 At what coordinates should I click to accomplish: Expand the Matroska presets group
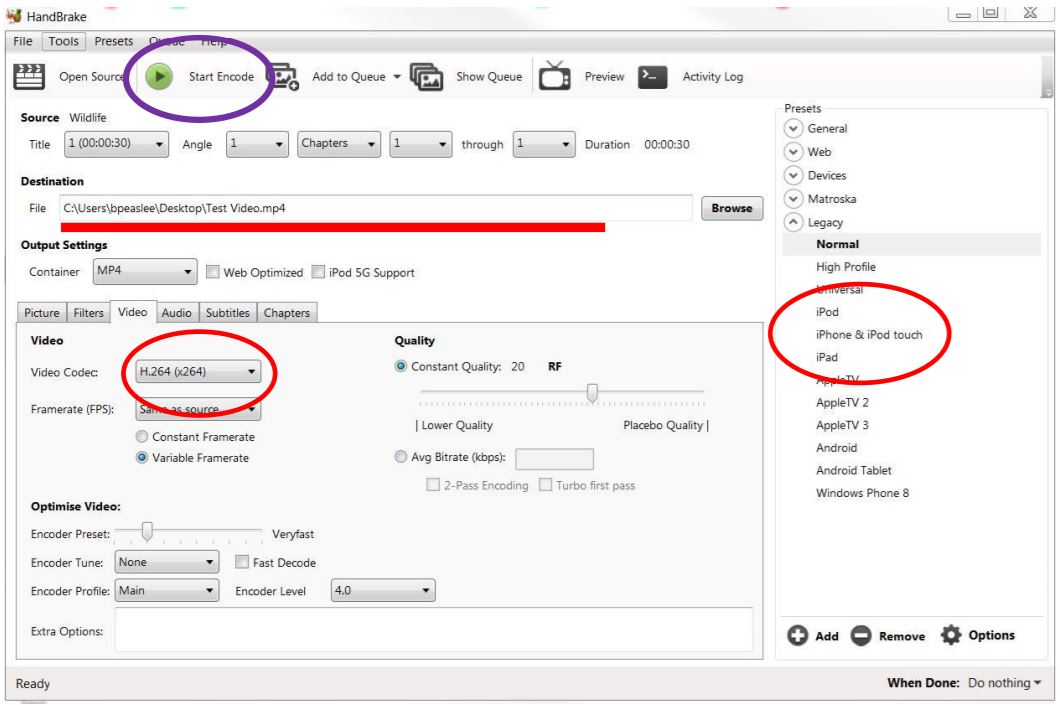793,199
